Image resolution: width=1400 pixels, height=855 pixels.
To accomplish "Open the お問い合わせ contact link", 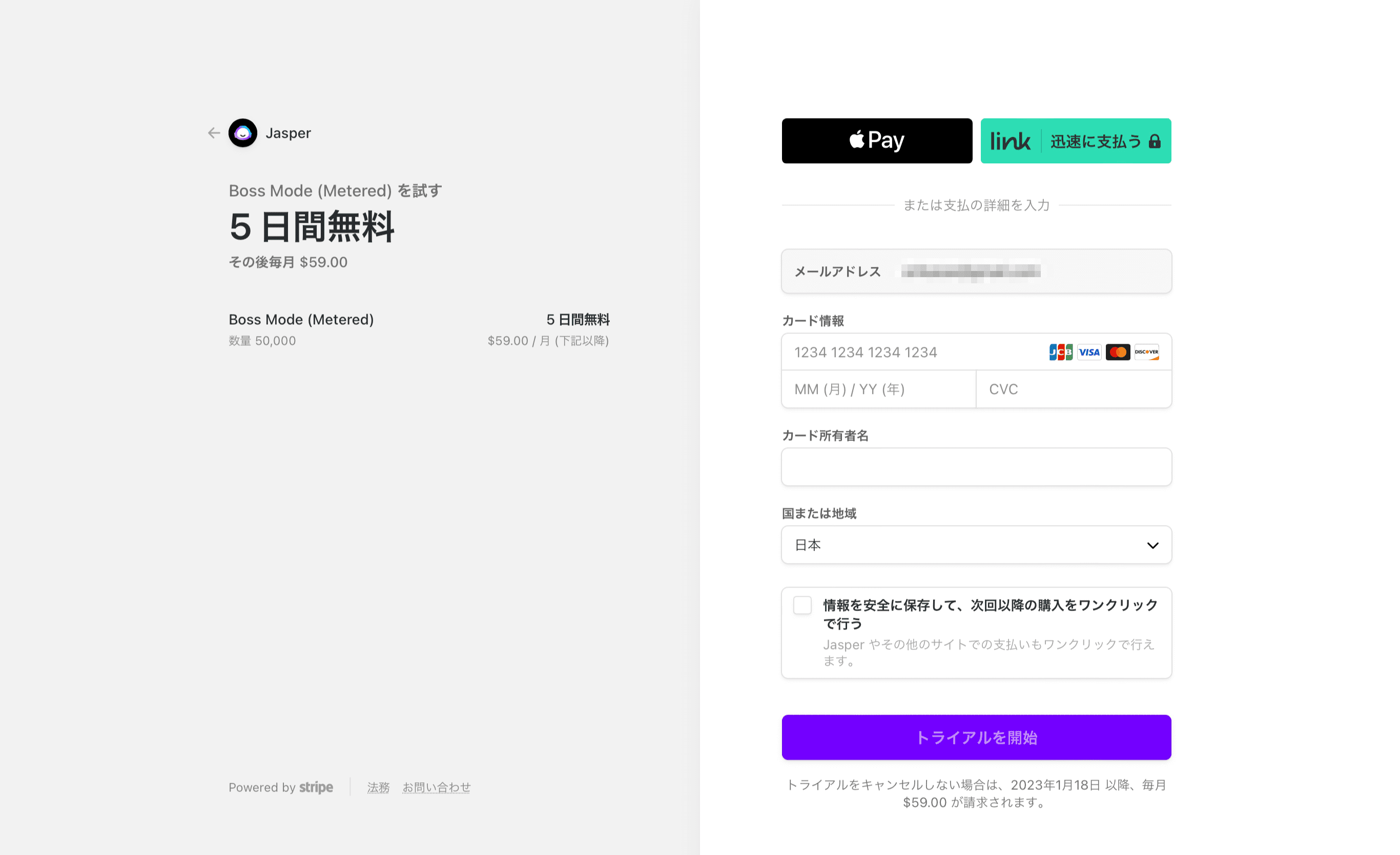I will point(437,787).
